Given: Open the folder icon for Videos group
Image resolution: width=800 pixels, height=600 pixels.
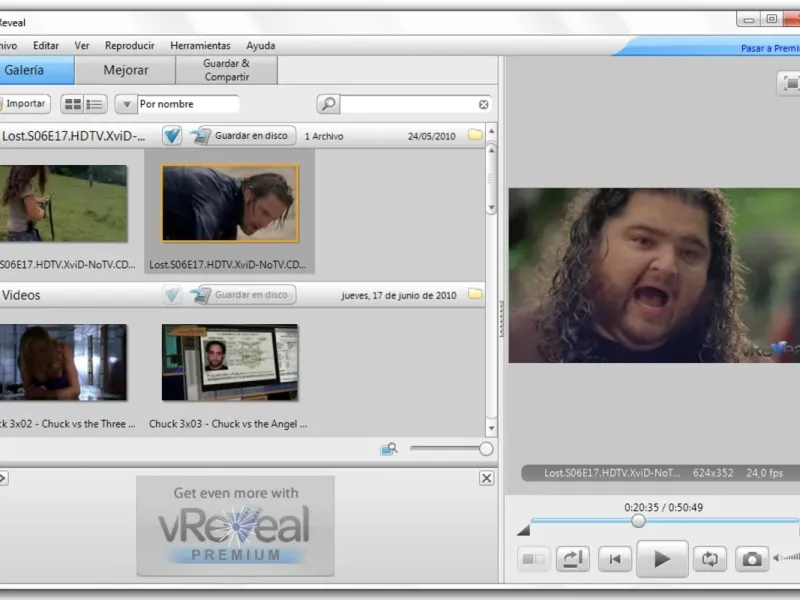Looking at the screenshot, I should 475,294.
